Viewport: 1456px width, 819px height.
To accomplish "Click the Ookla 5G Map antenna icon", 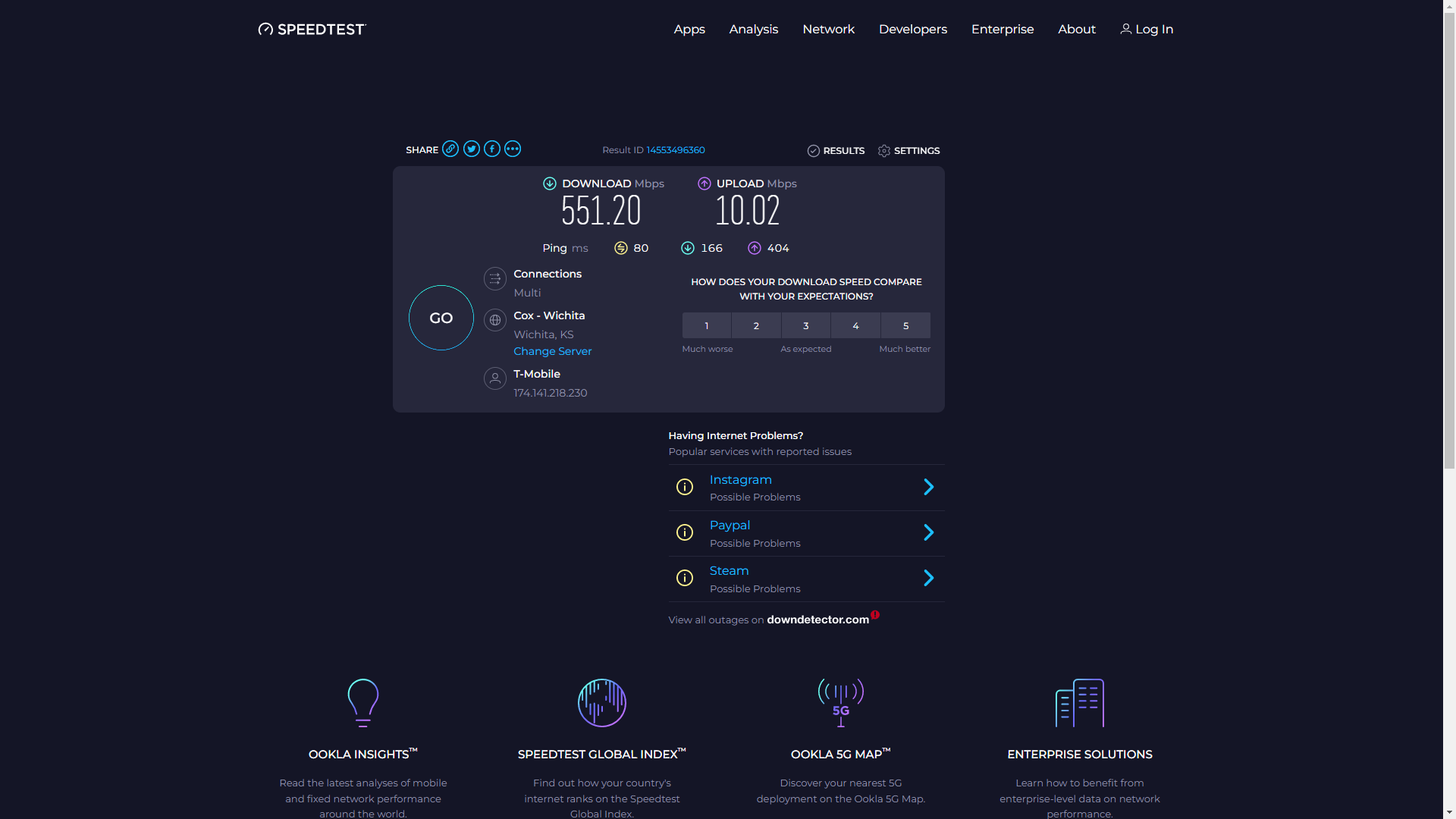I will 840,702.
